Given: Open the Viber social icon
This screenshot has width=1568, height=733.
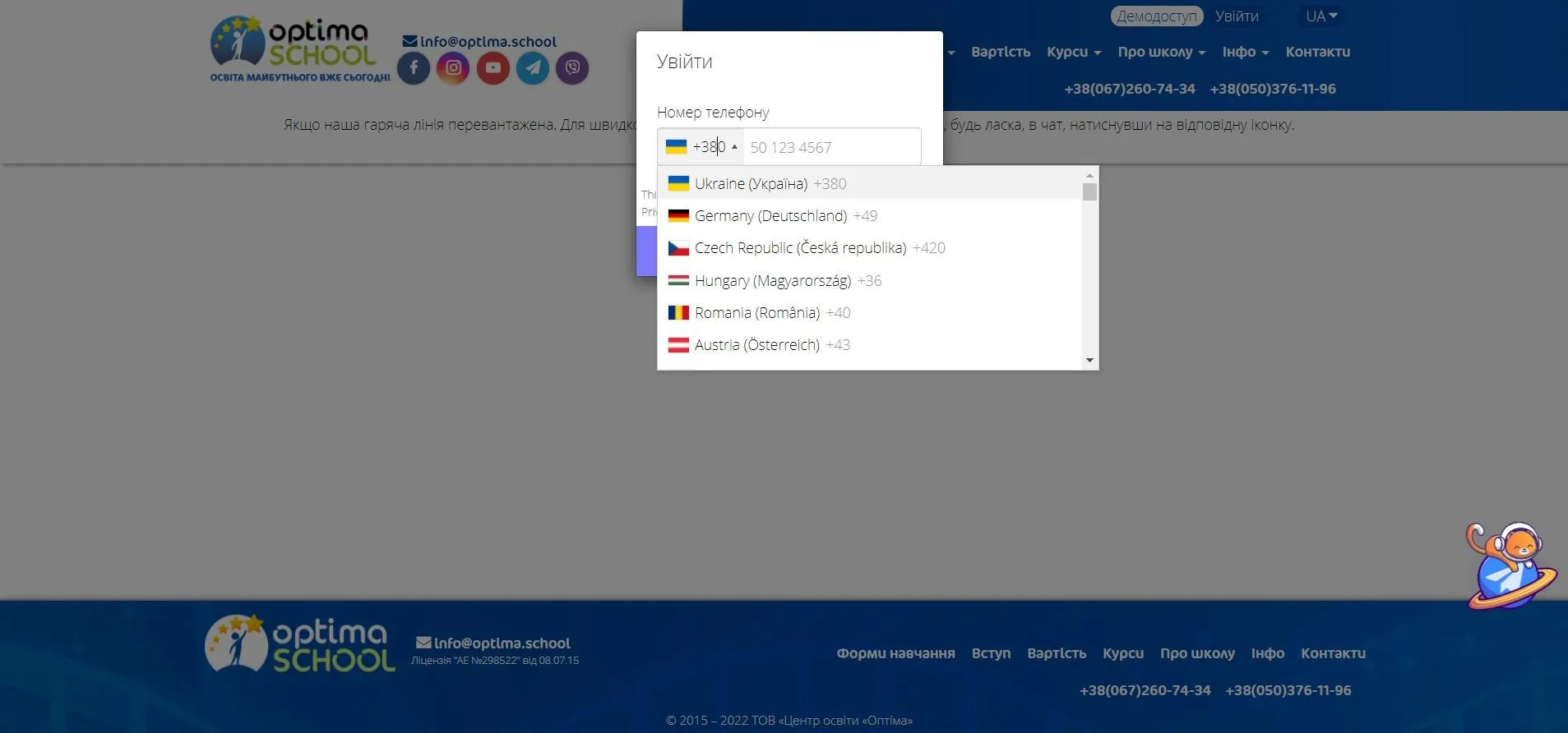Looking at the screenshot, I should click(572, 67).
